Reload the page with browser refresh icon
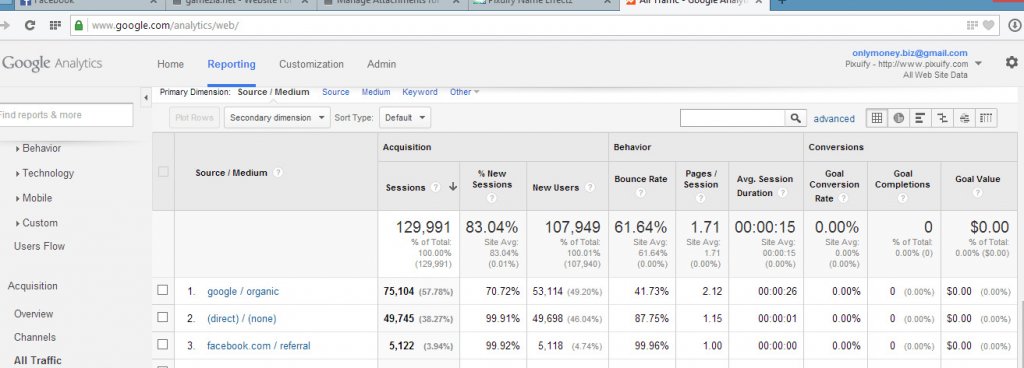1024x368 pixels. (x=29, y=25)
